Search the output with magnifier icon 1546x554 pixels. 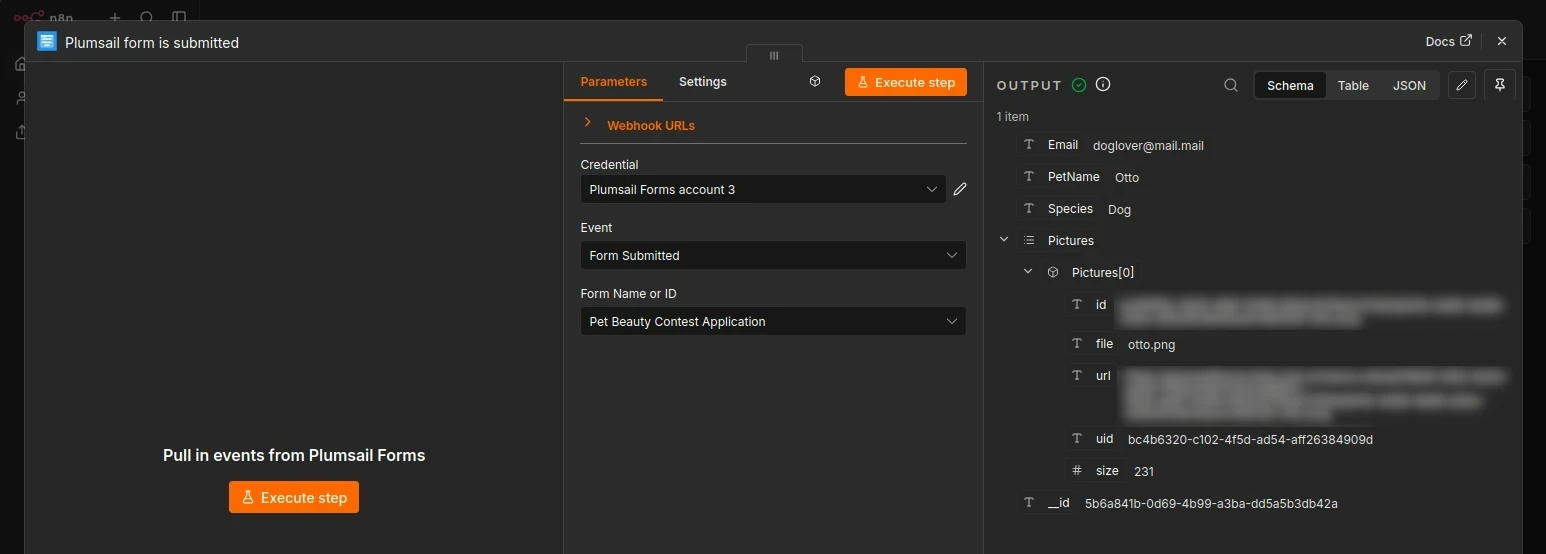point(1231,85)
